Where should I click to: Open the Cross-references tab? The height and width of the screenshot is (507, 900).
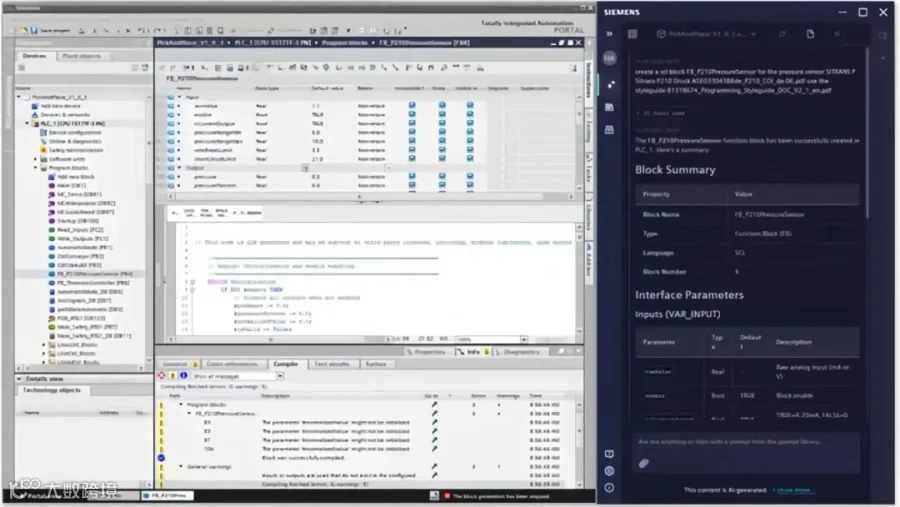pos(232,364)
